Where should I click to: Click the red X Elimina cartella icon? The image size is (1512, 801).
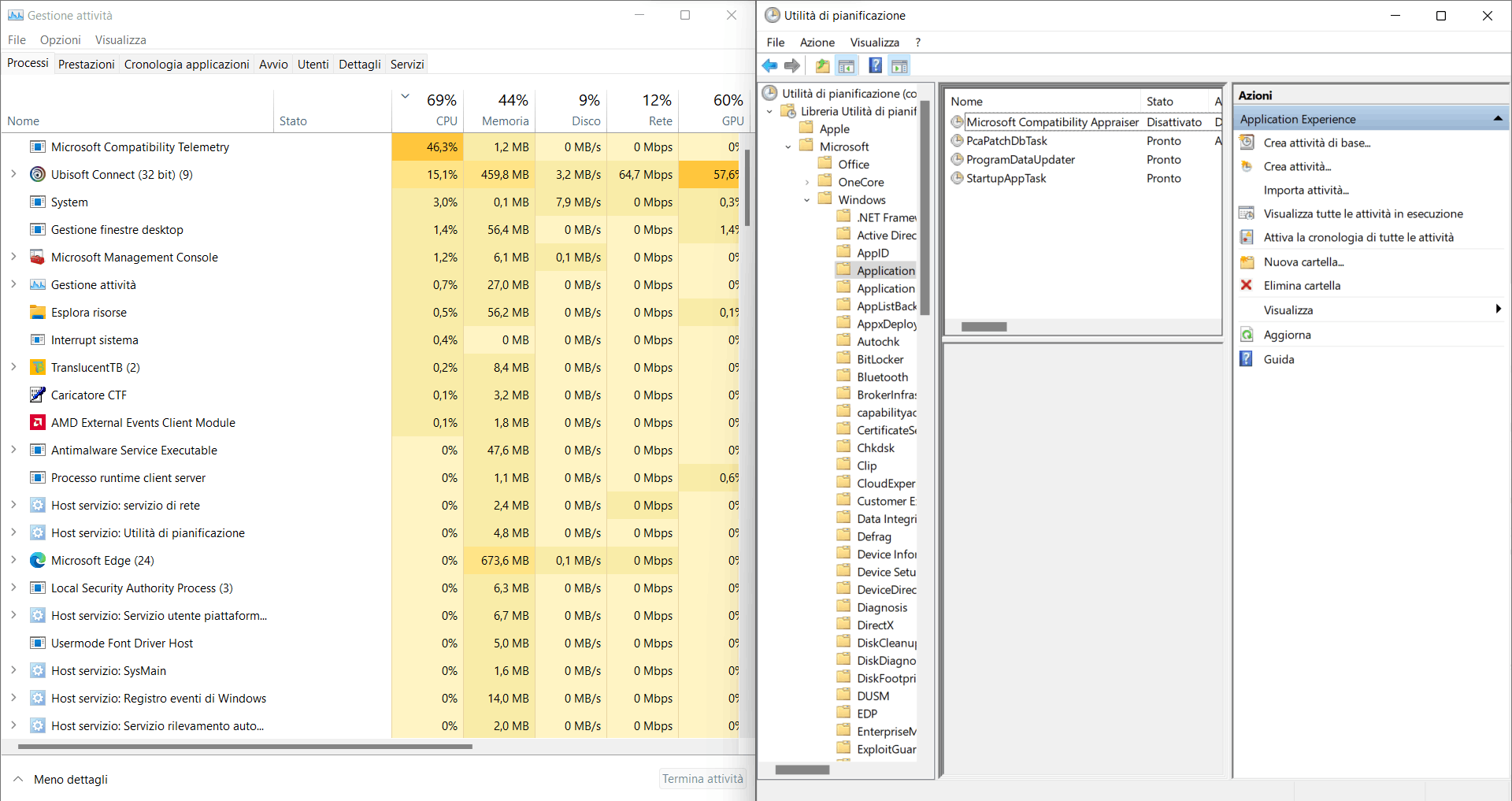1247,285
